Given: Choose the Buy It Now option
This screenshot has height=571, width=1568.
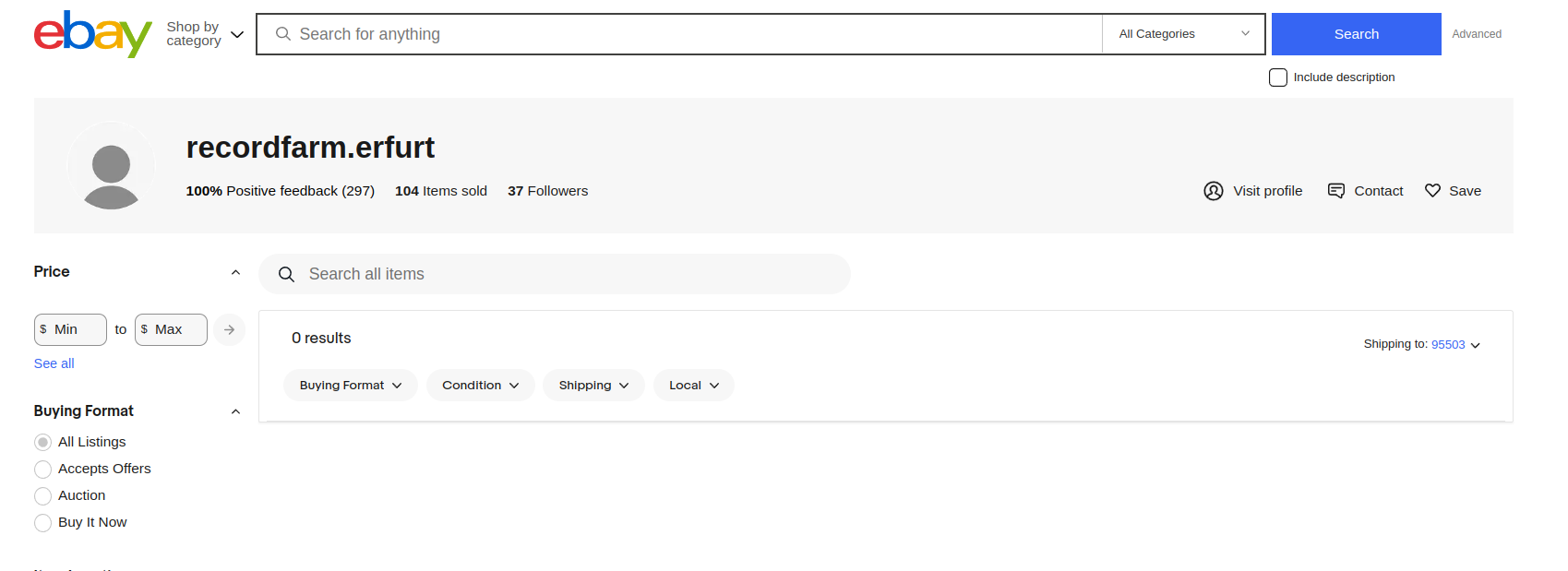Looking at the screenshot, I should [42, 523].
